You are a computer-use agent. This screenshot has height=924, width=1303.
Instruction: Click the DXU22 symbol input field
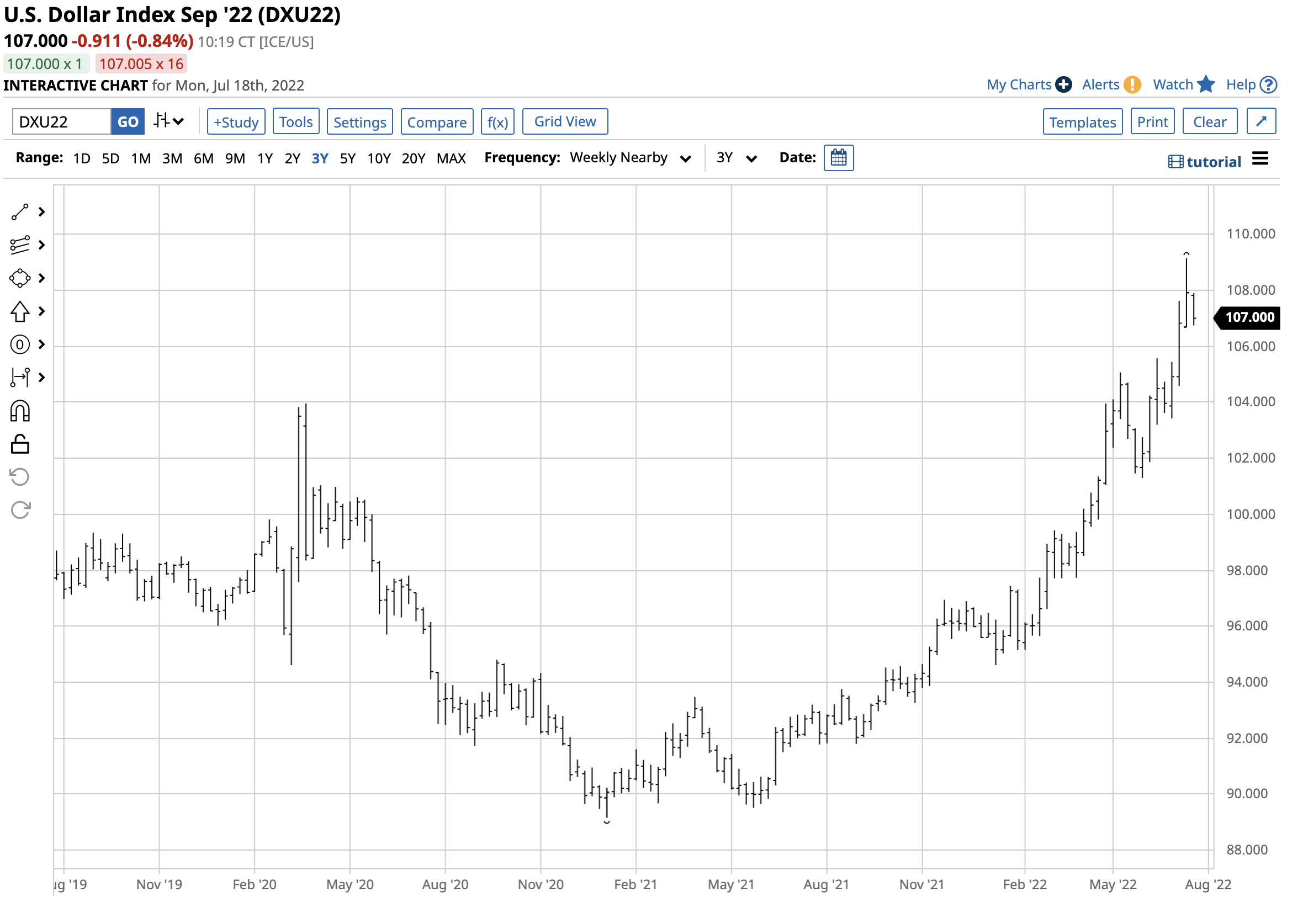(x=61, y=122)
